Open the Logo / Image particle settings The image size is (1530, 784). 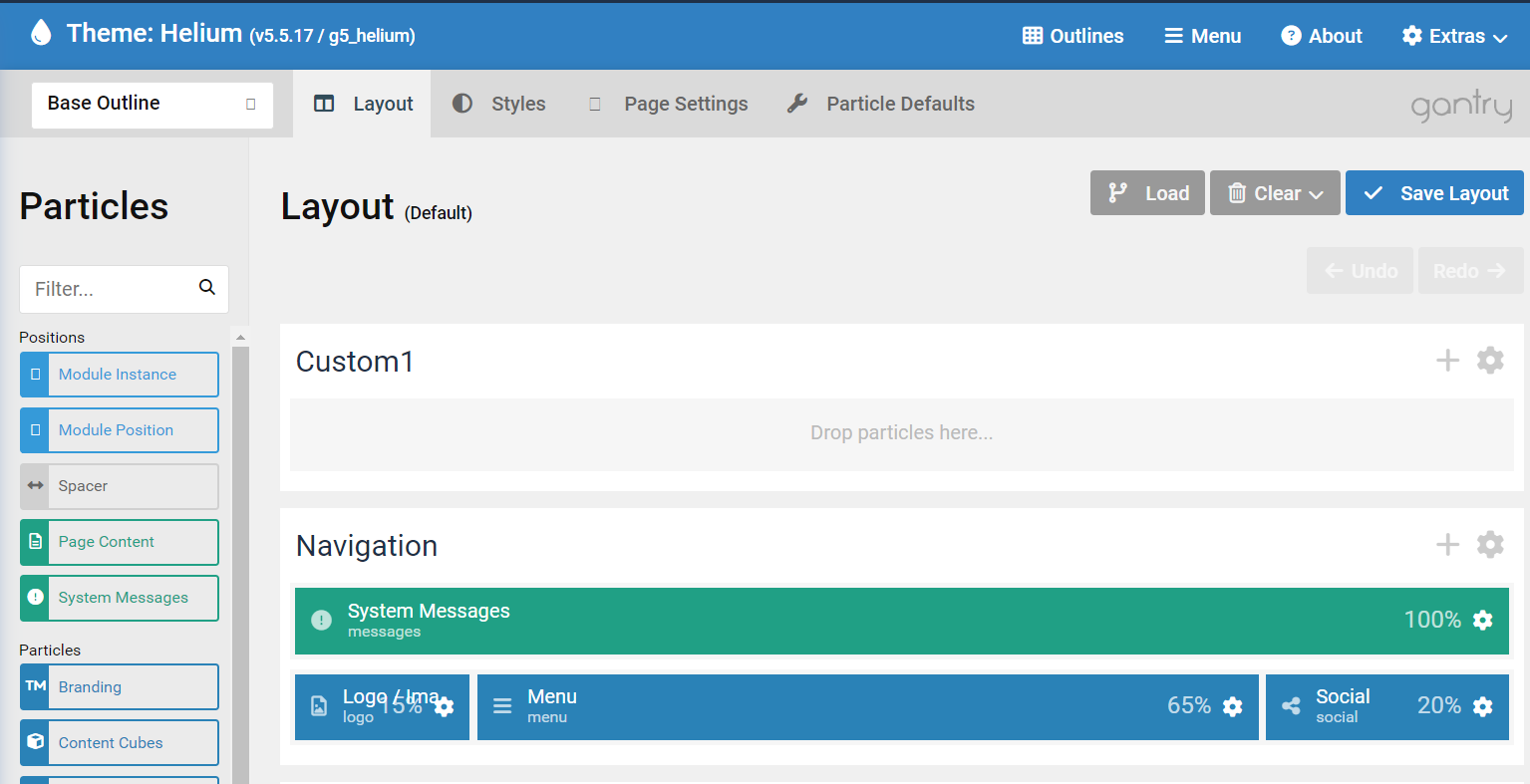[443, 706]
